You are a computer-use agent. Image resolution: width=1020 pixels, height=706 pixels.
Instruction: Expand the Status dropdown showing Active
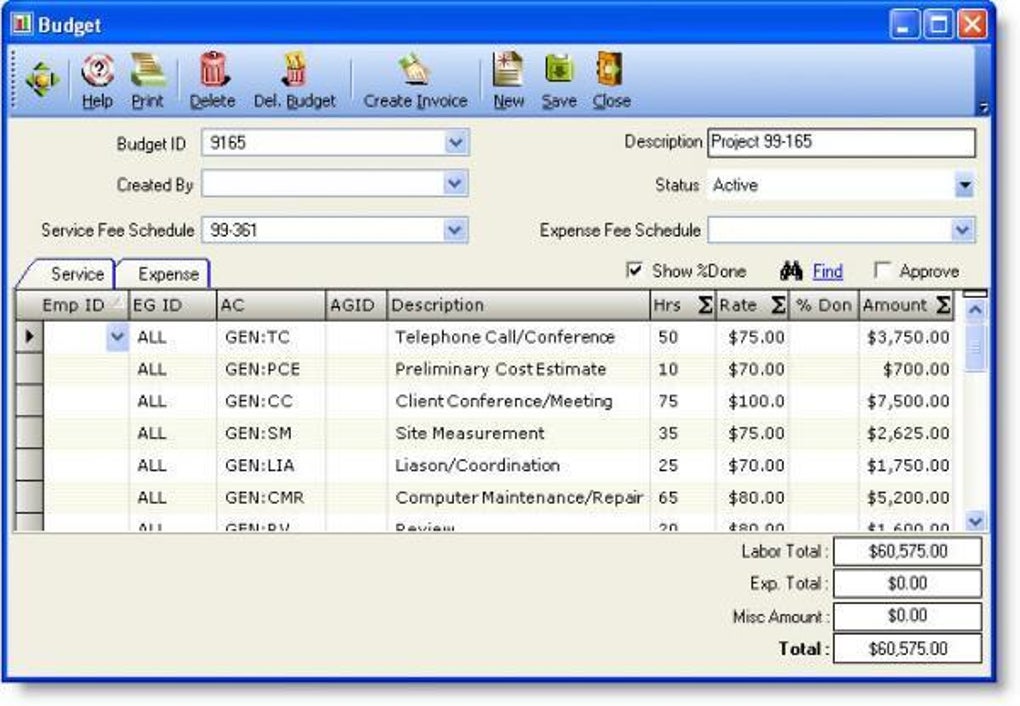pos(961,184)
